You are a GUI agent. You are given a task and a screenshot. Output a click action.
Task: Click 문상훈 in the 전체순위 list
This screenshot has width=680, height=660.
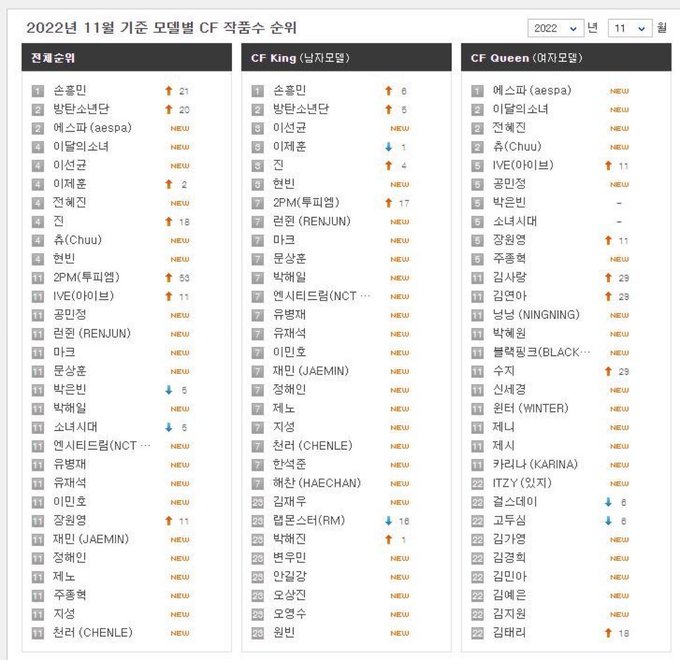(x=70, y=371)
